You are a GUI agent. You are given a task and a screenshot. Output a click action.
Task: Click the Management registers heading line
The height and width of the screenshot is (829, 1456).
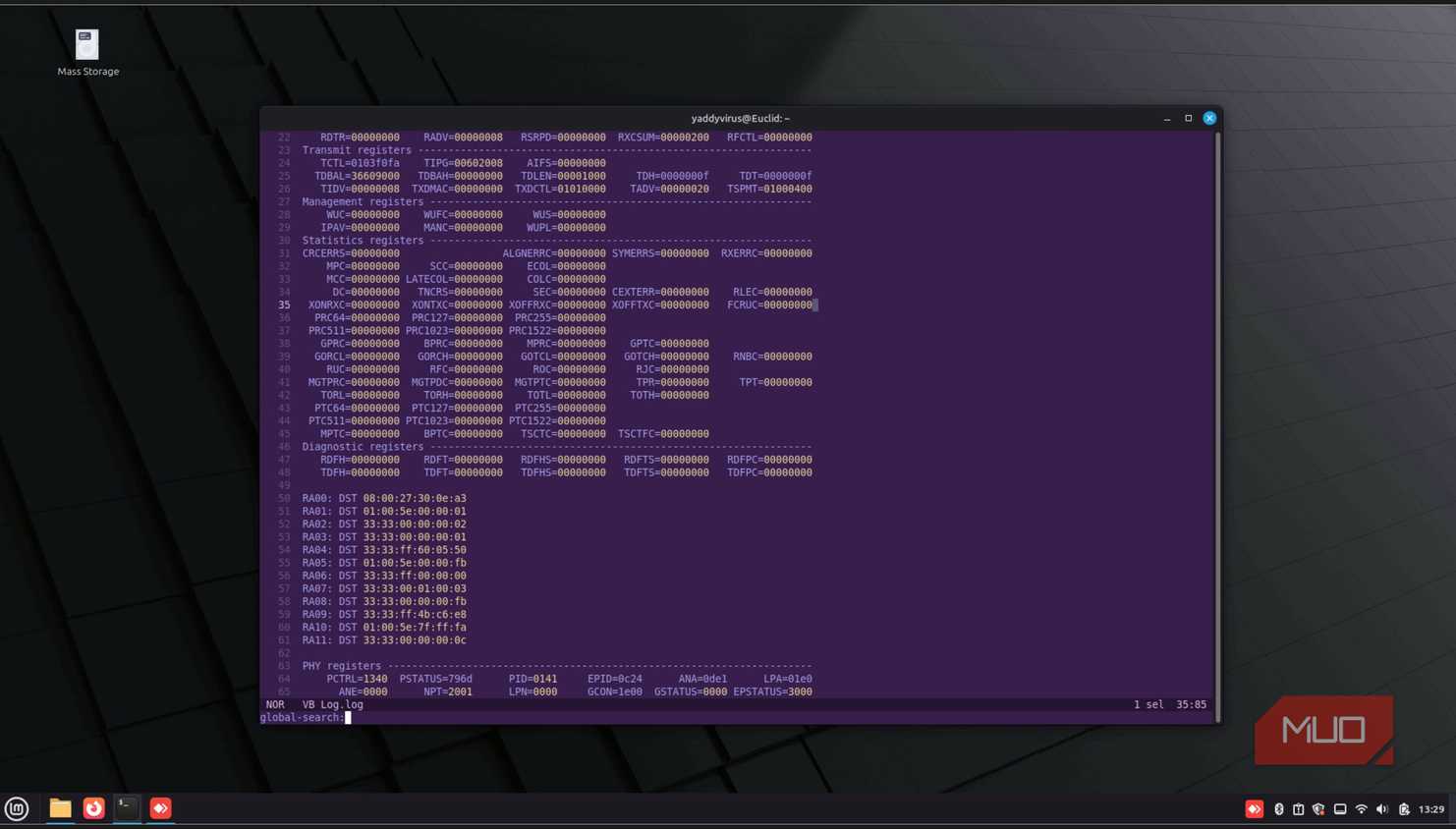(x=557, y=201)
